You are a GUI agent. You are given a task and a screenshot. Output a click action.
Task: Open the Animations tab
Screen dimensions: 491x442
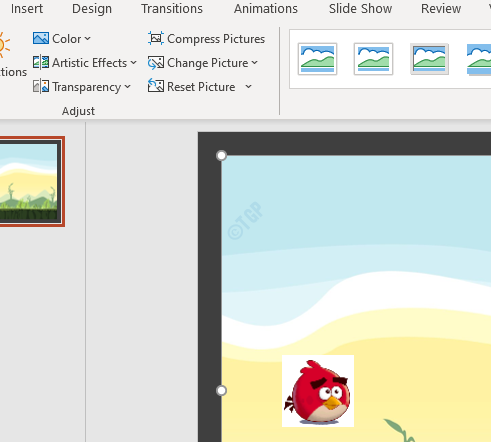click(266, 9)
